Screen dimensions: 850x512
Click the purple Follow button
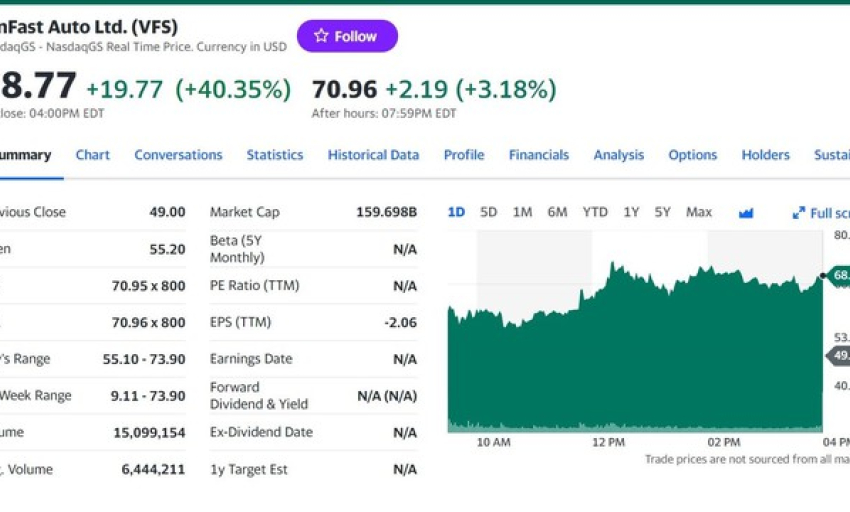[x=347, y=36]
